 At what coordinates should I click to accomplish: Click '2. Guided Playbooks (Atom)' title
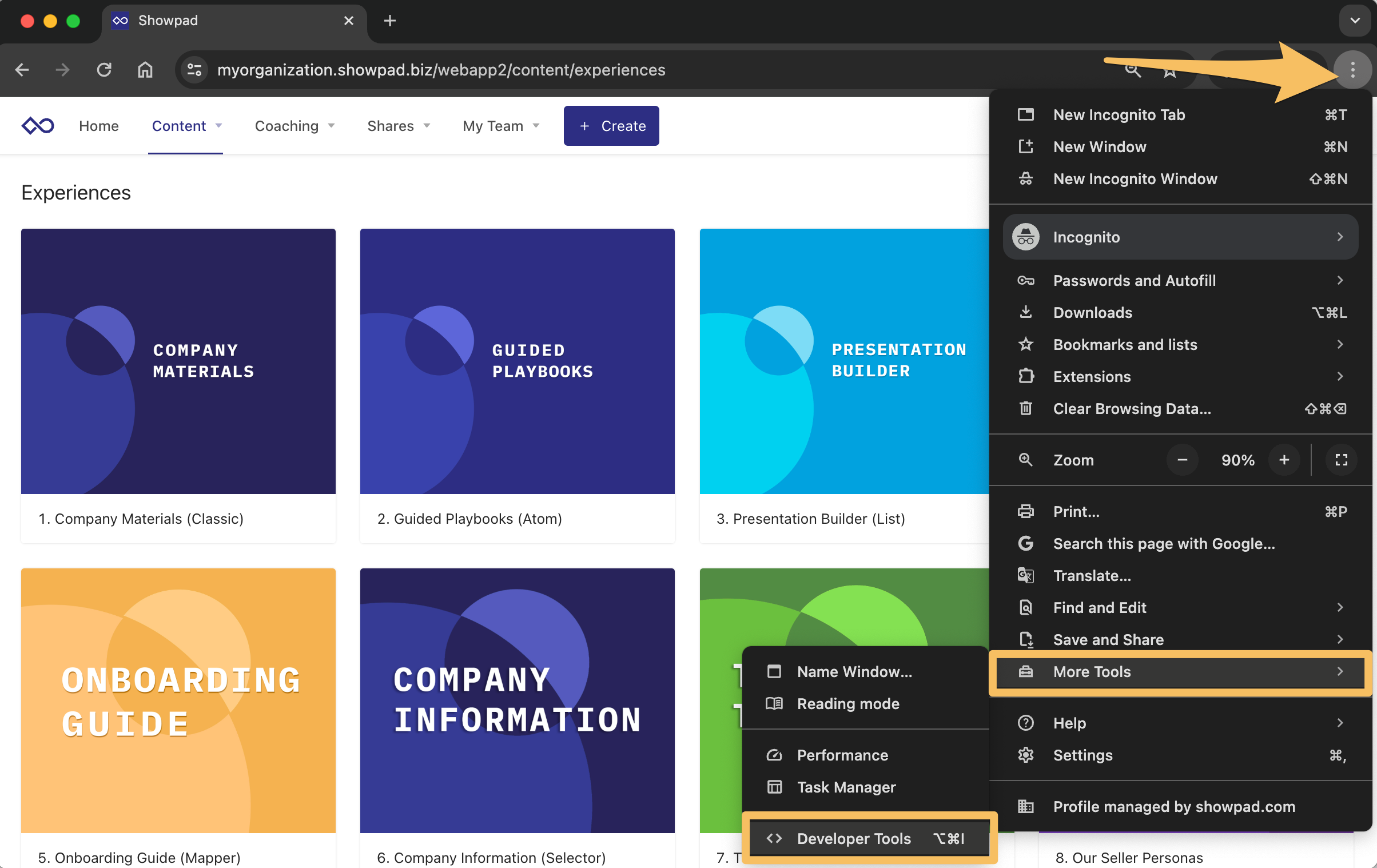pyautogui.click(x=469, y=519)
